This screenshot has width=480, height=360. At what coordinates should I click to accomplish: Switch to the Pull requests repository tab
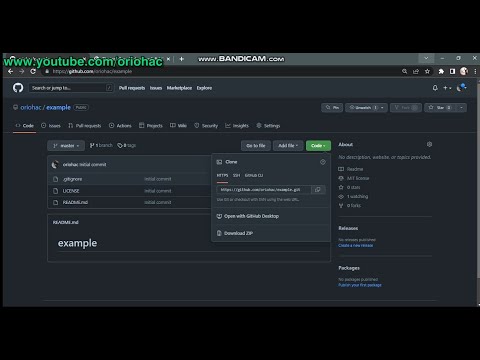(x=85, y=126)
